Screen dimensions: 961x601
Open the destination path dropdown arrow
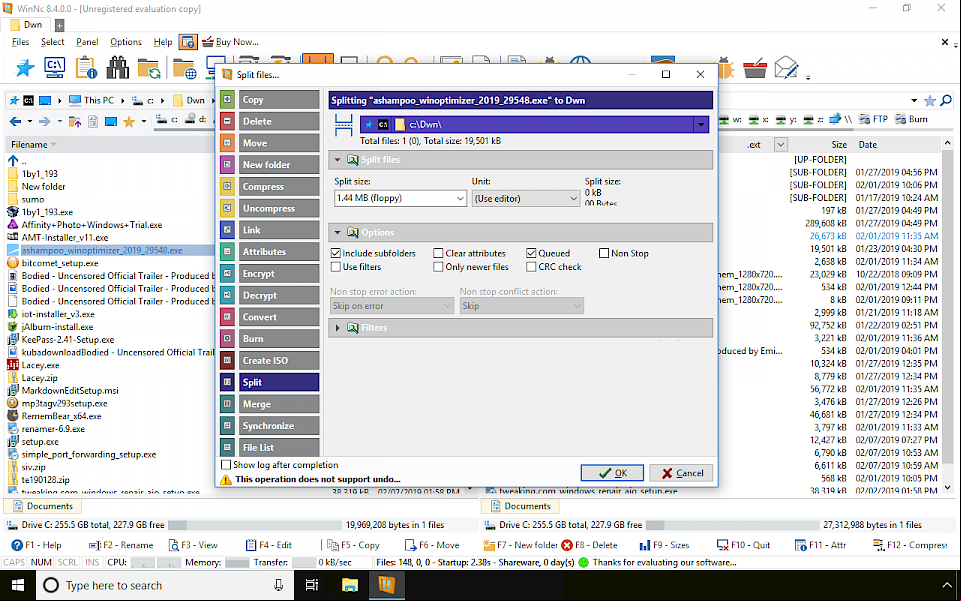coord(701,124)
